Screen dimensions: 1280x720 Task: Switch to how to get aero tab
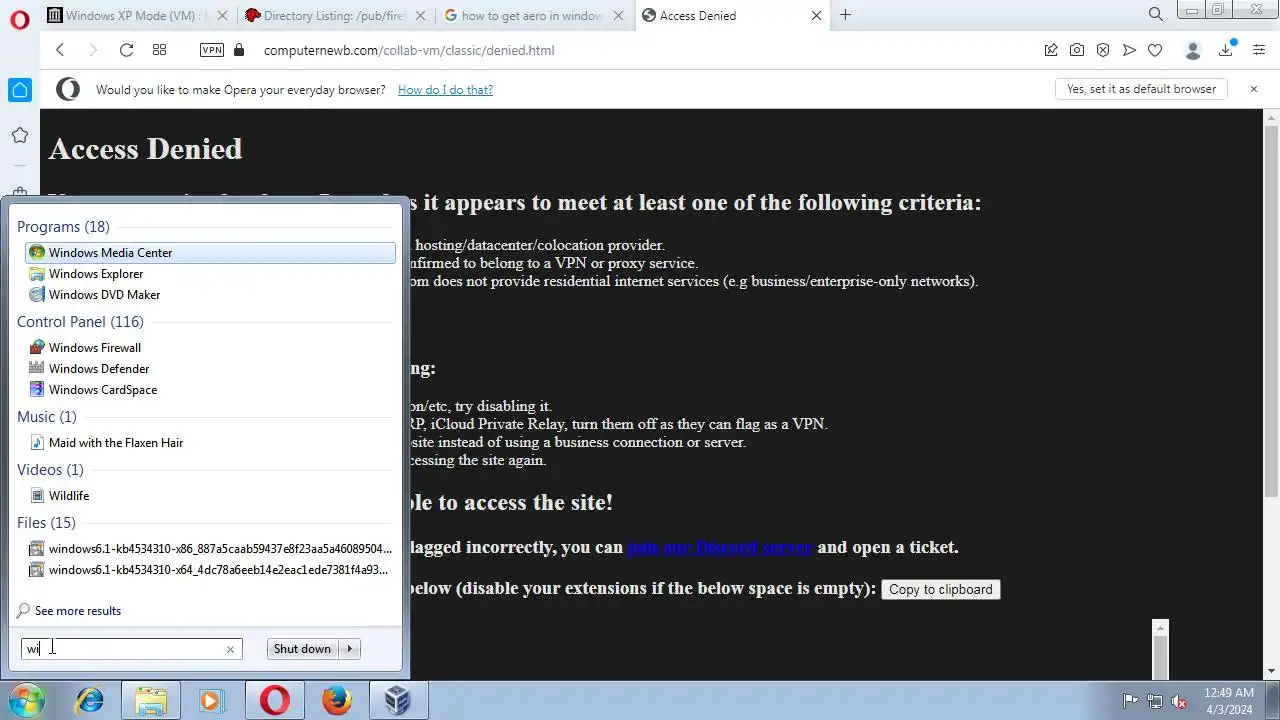533,15
